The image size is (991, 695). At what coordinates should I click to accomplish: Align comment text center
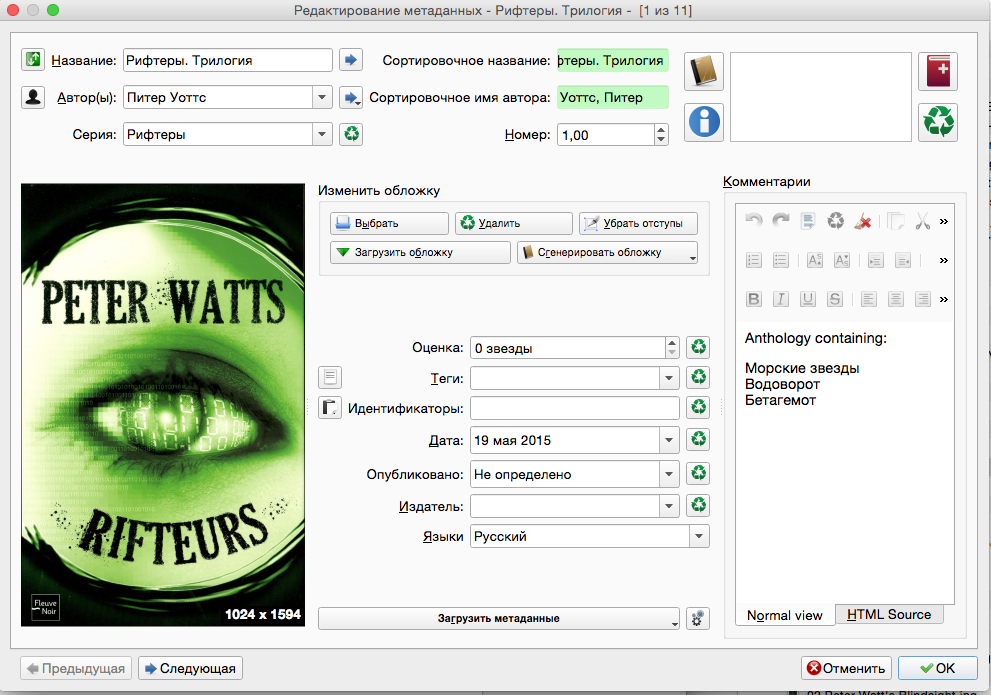(896, 299)
